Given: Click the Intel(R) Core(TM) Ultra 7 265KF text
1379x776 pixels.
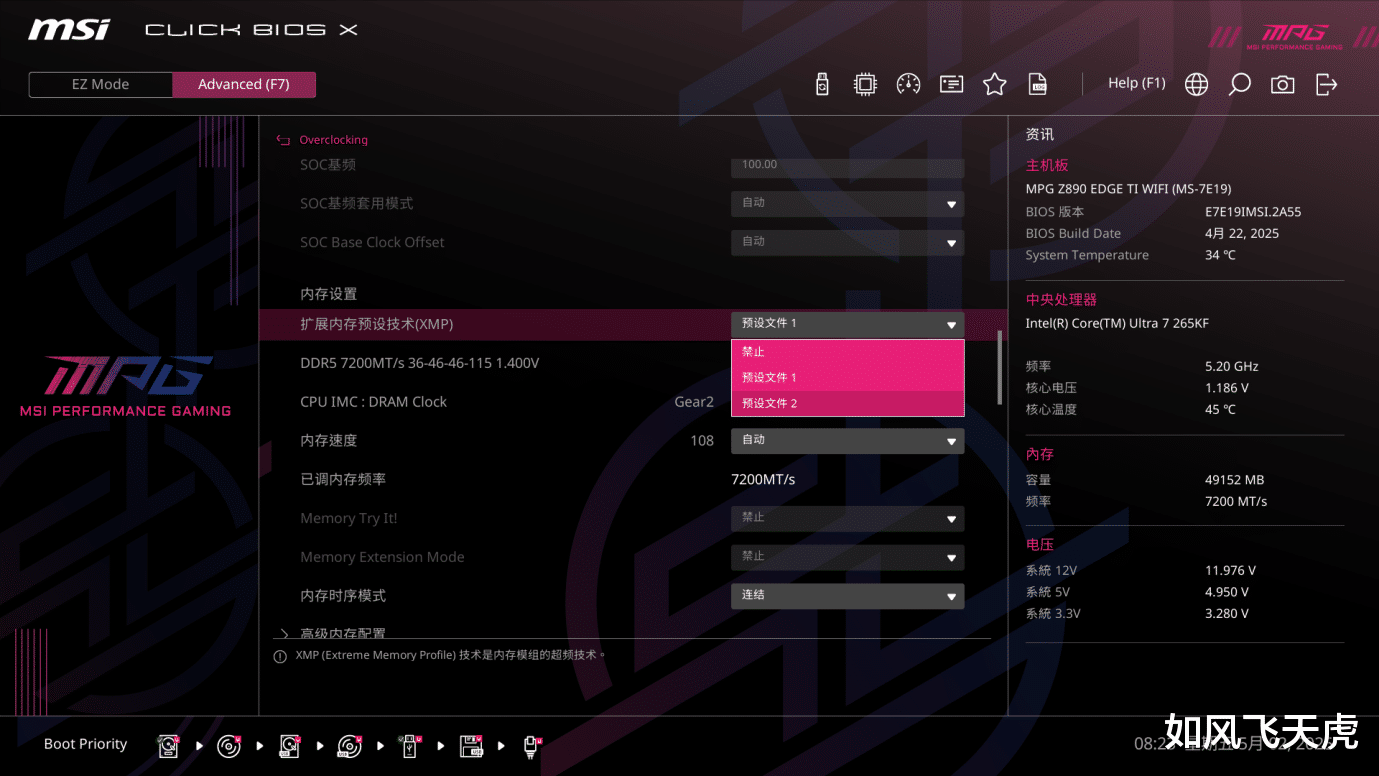Looking at the screenshot, I should 1117,324.
